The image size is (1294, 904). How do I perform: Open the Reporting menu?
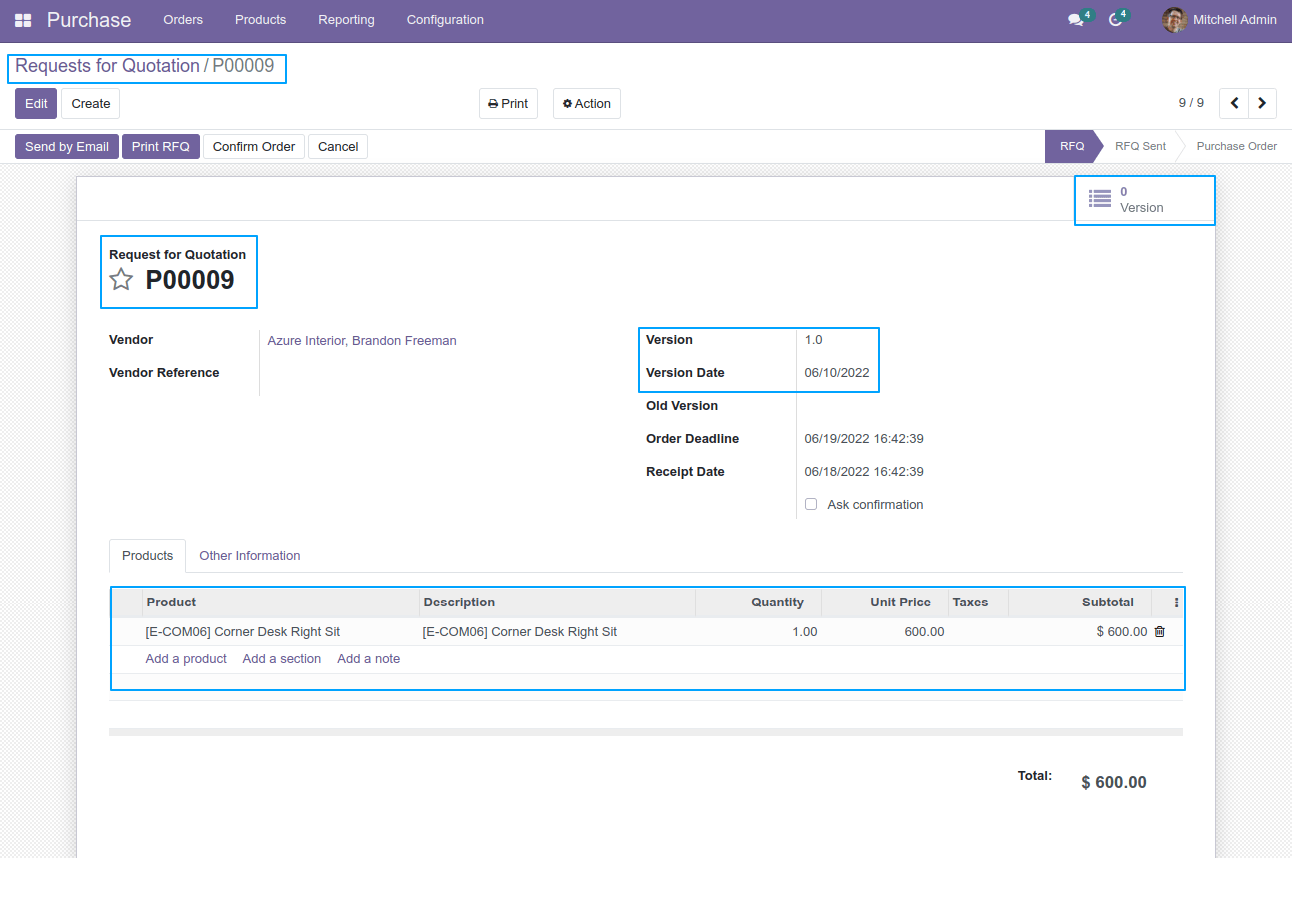[346, 20]
